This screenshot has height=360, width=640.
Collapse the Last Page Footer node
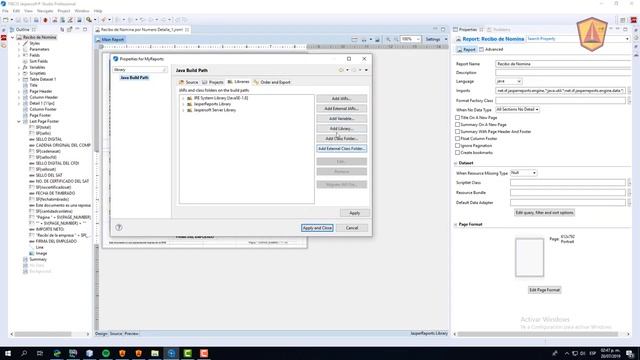point(19,121)
